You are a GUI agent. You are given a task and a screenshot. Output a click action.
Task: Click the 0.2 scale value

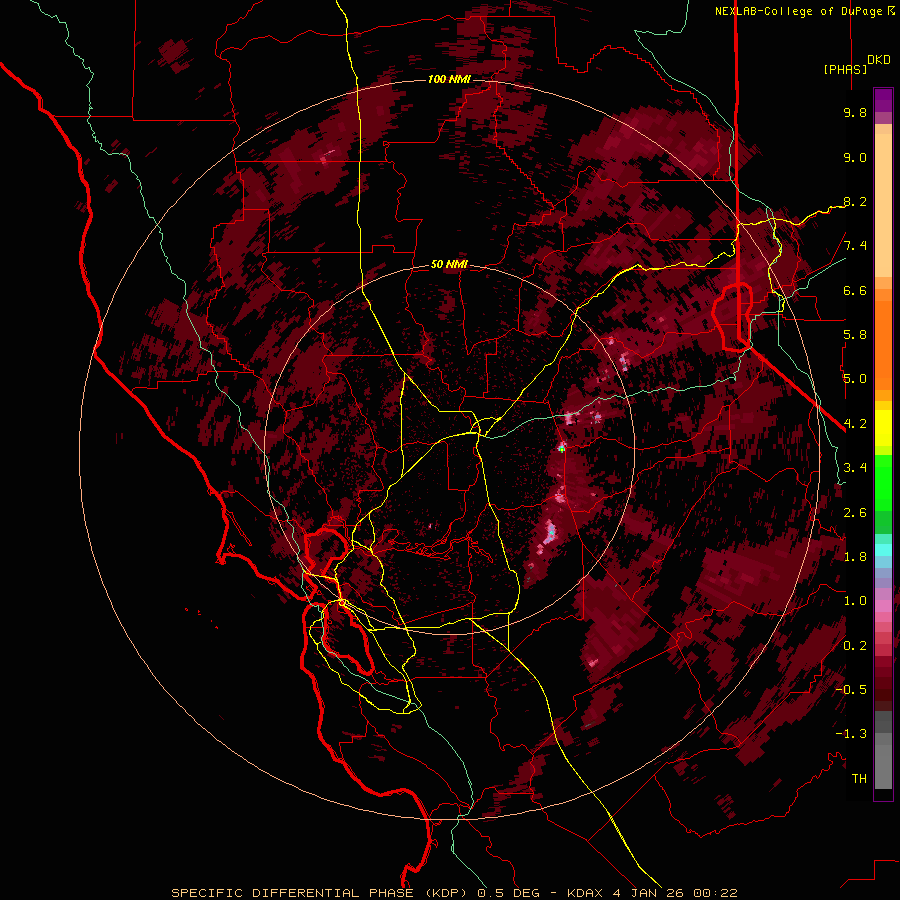(x=855, y=646)
